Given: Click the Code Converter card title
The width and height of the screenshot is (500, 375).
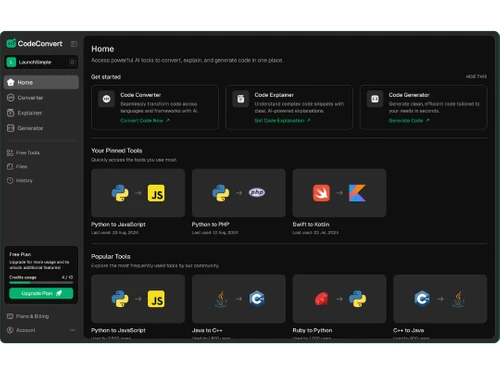Looking at the screenshot, I should [x=140, y=95].
